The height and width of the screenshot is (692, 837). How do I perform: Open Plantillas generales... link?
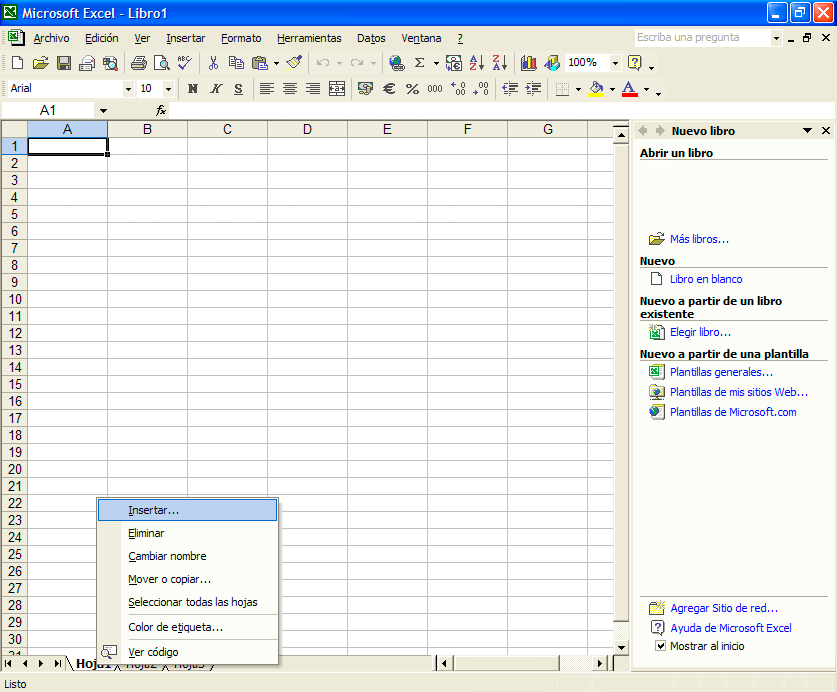tap(721, 372)
